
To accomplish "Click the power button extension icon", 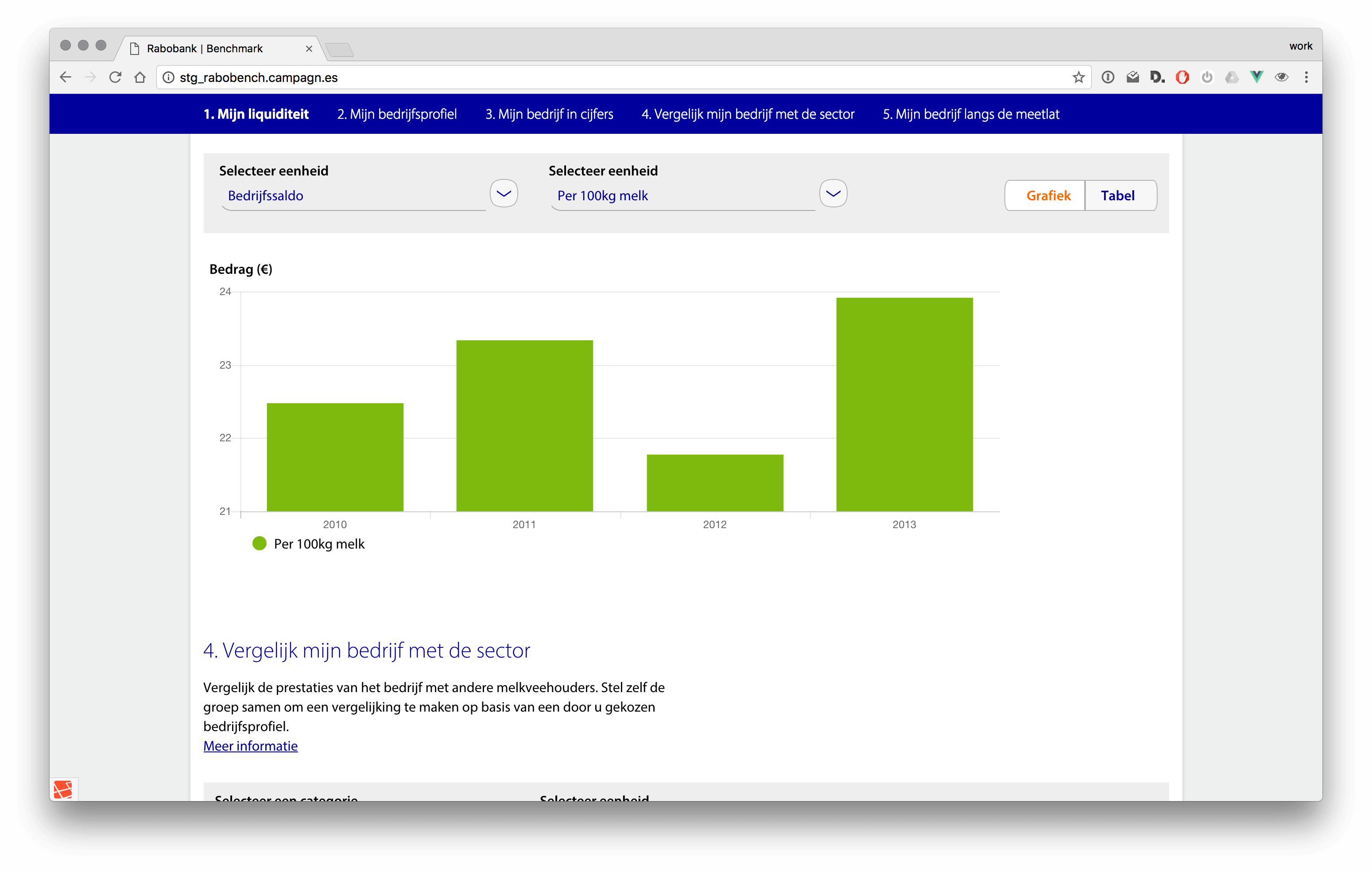I will (1207, 77).
